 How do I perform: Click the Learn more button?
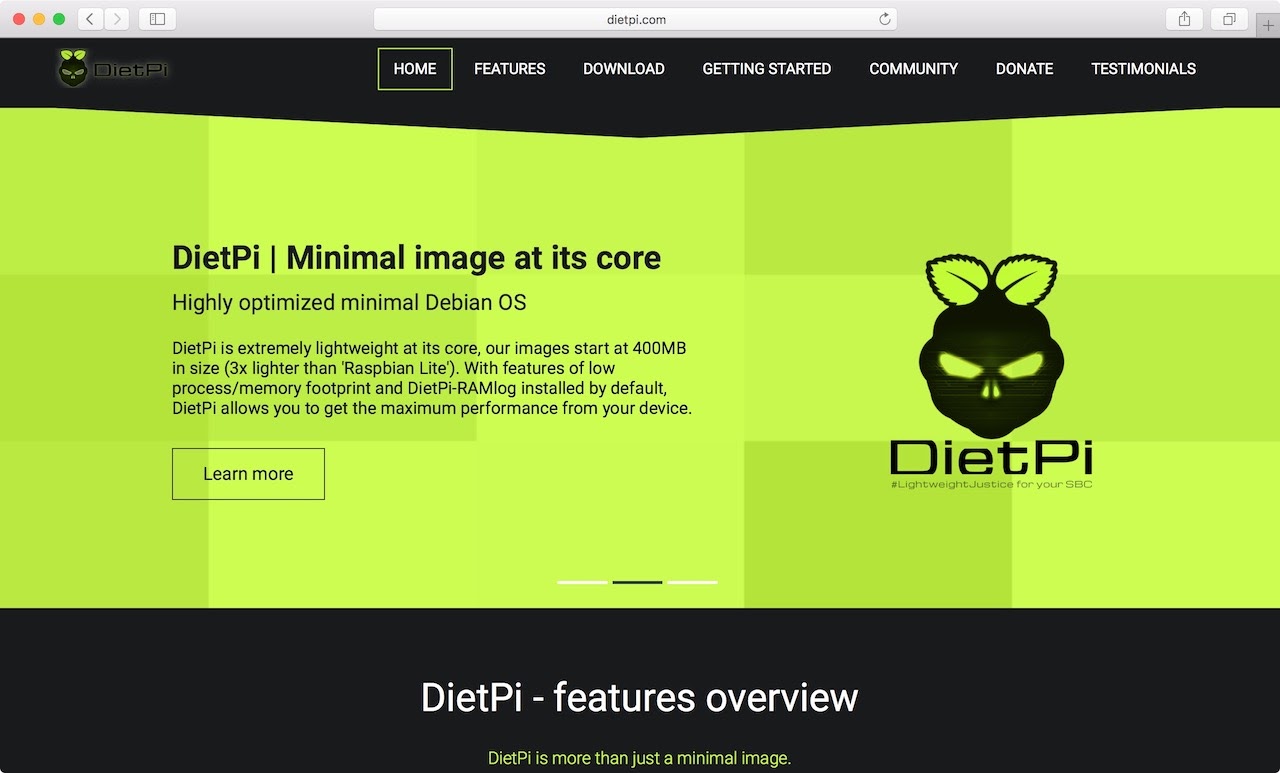click(248, 474)
